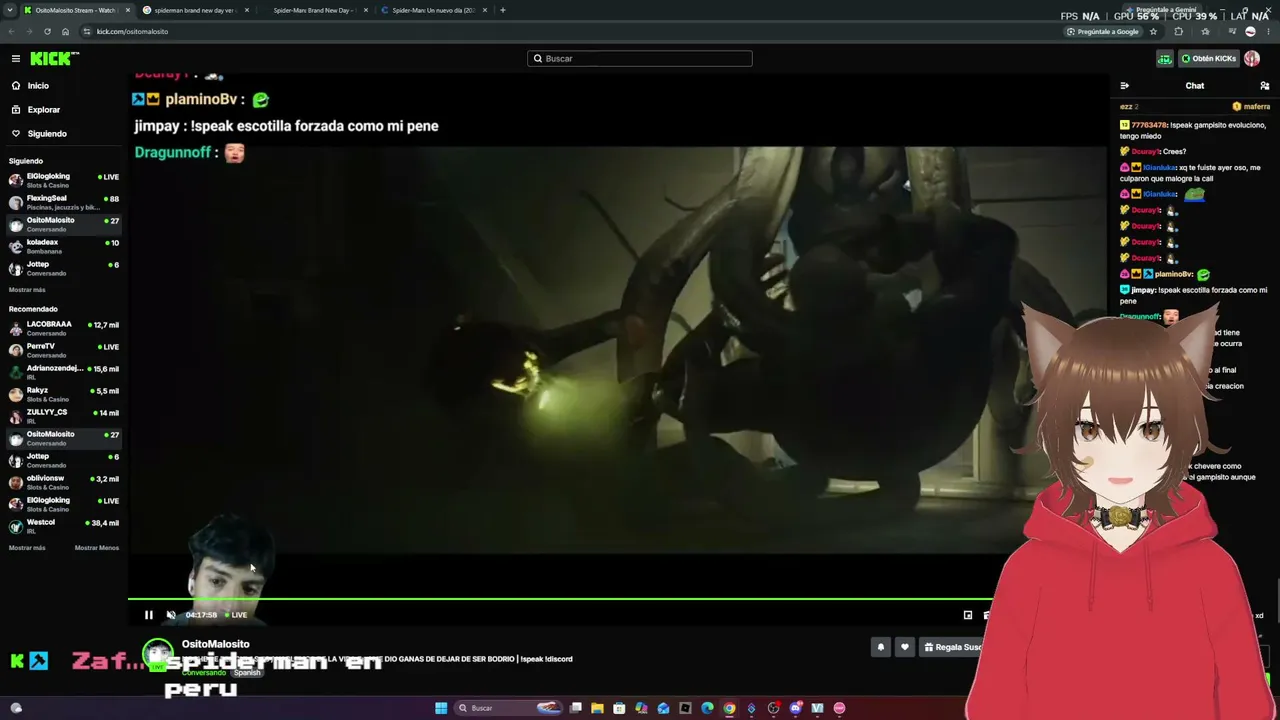This screenshot has width=1280, height=720.
Task: Enable notifications with the bell button
Action: [881, 647]
